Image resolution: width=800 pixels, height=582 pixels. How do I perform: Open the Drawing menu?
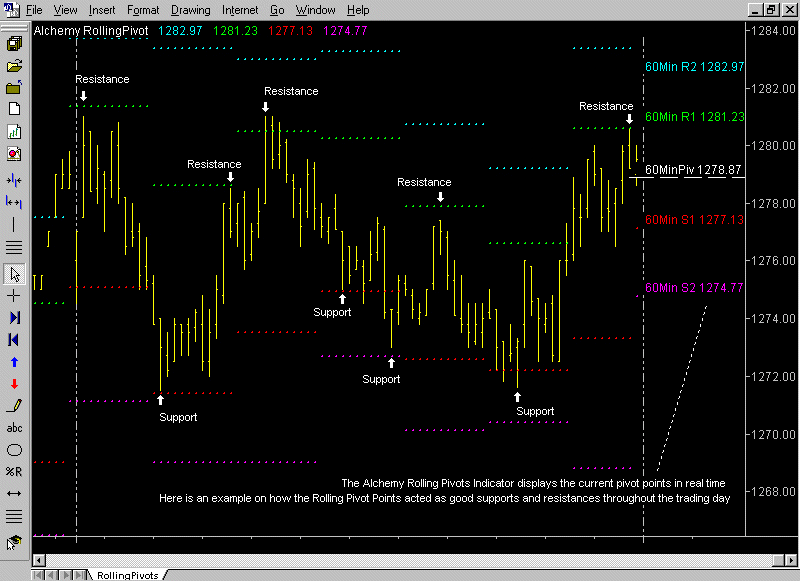190,10
